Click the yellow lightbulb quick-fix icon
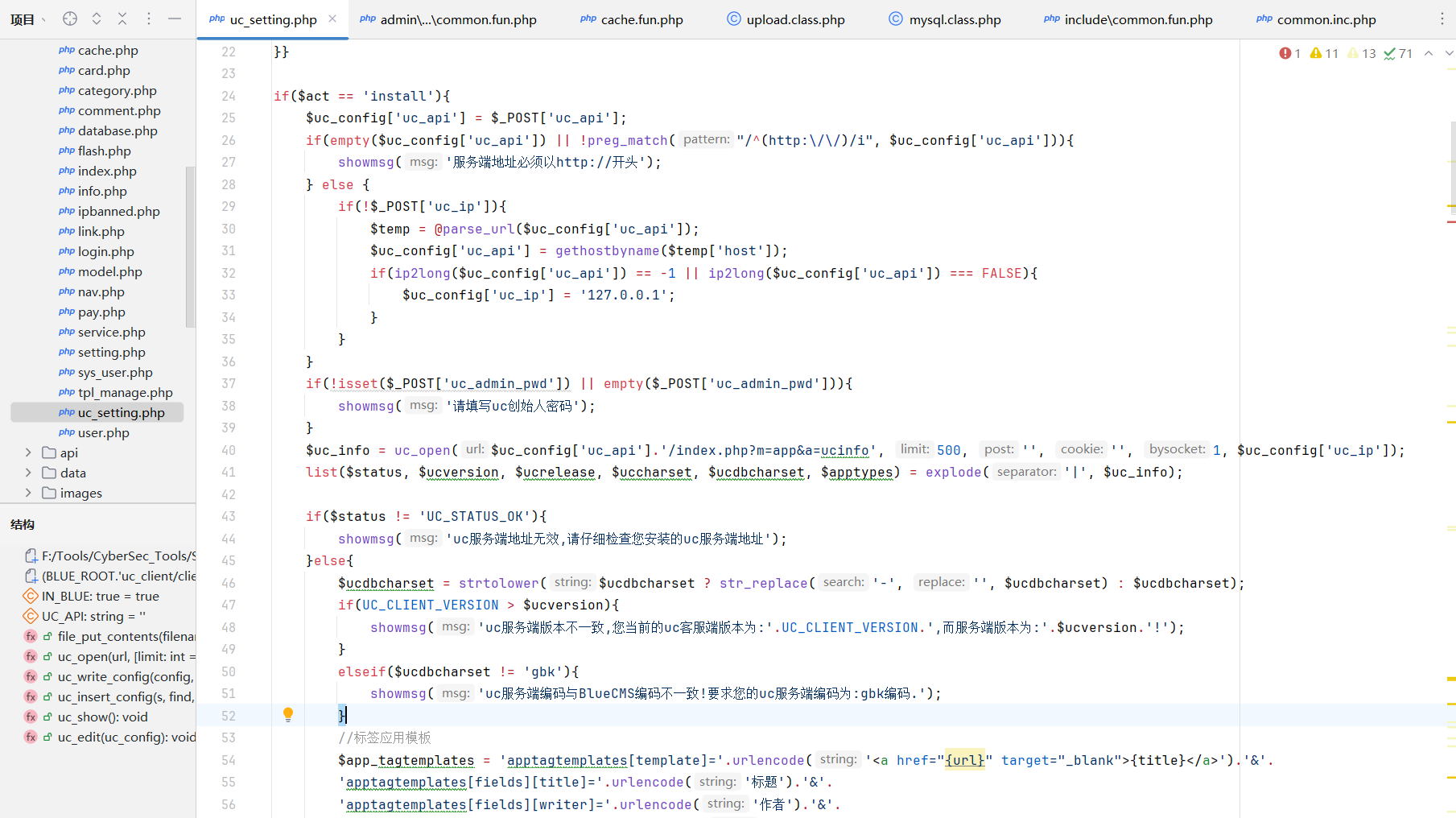This screenshot has height=818, width=1456. 288,715
